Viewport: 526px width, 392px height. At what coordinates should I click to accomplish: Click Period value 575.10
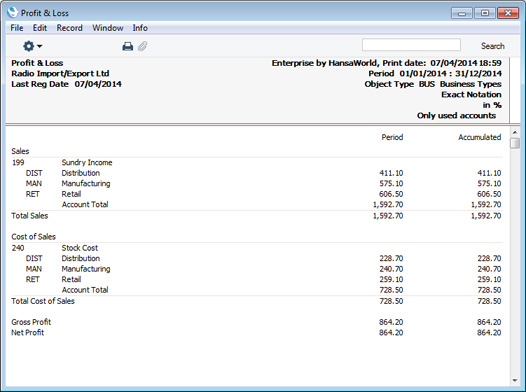click(x=391, y=183)
